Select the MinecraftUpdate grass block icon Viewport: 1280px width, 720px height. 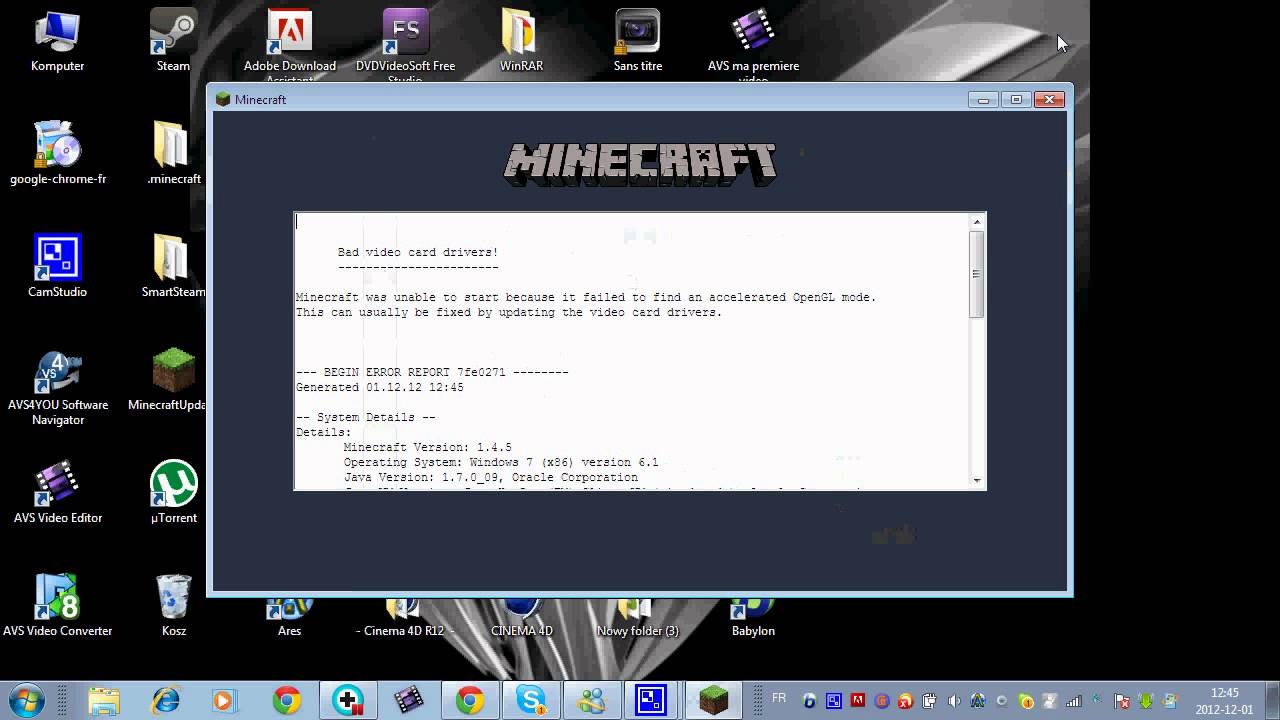click(173, 379)
